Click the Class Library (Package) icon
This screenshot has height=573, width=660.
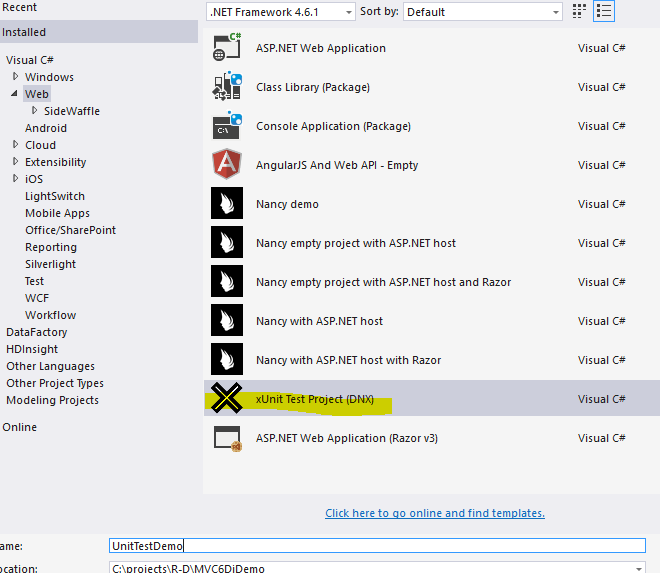click(x=227, y=86)
